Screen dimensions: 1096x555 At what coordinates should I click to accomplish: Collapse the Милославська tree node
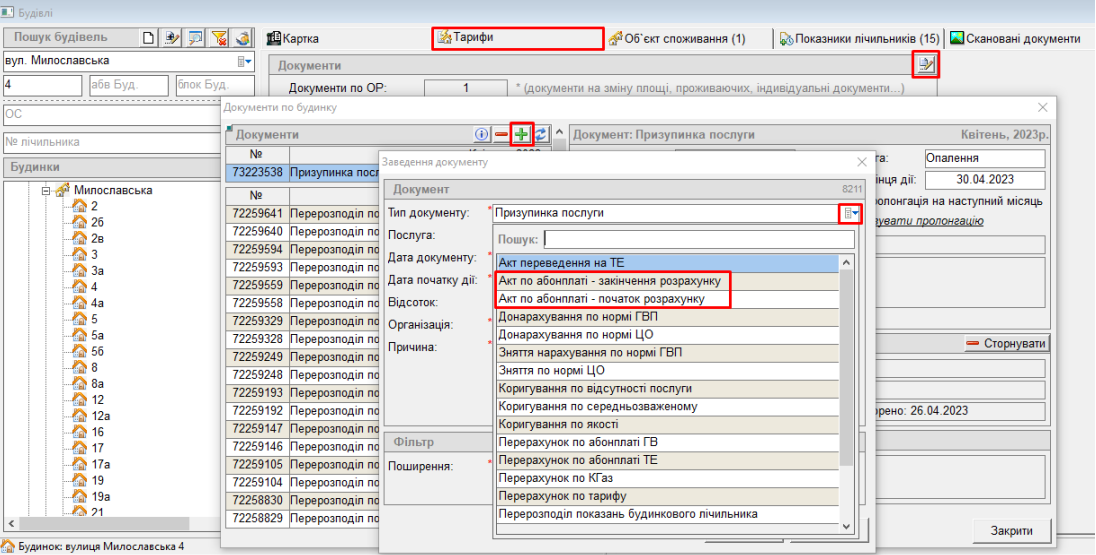46,190
